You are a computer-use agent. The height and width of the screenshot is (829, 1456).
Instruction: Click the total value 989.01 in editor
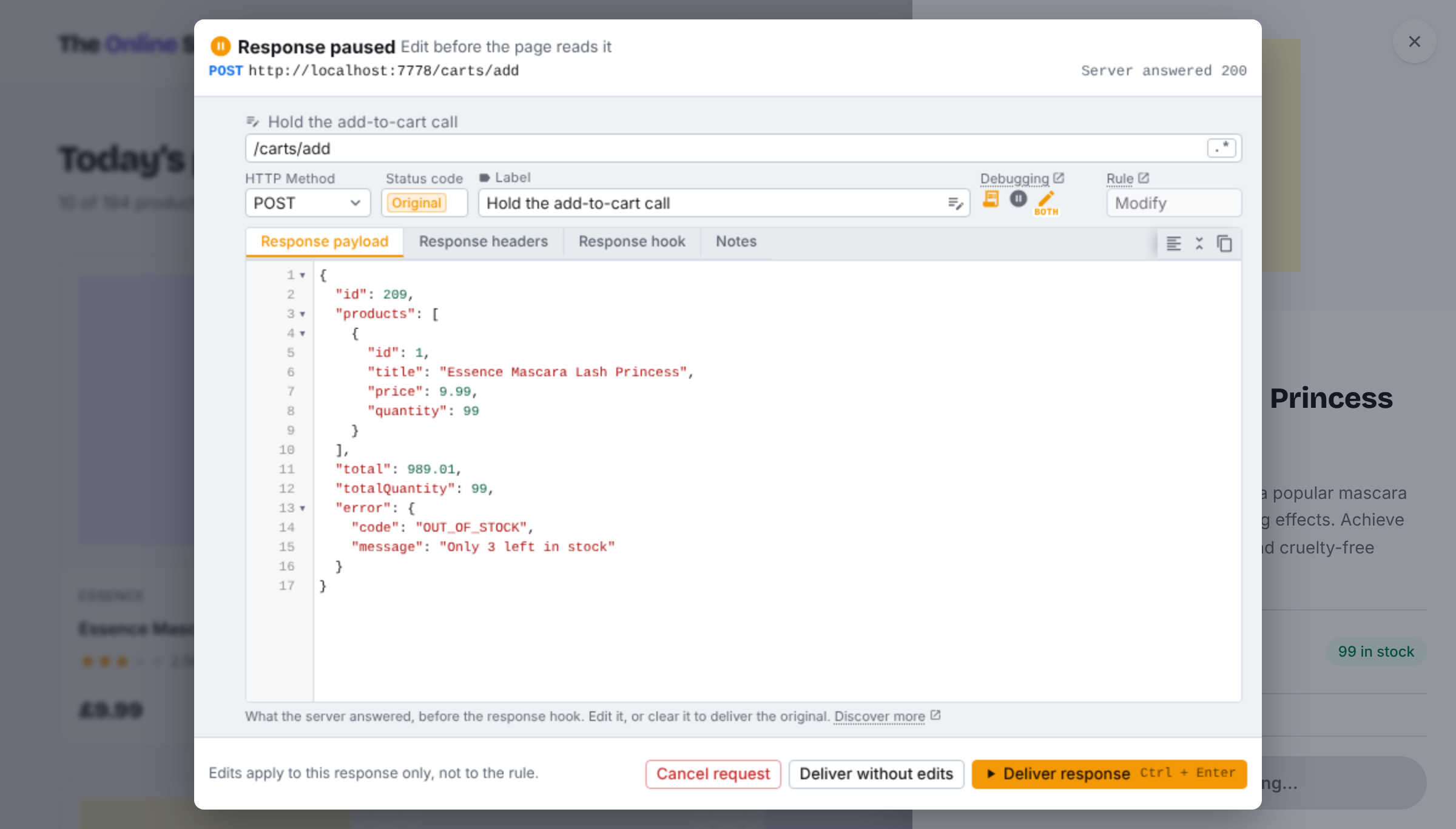431,469
